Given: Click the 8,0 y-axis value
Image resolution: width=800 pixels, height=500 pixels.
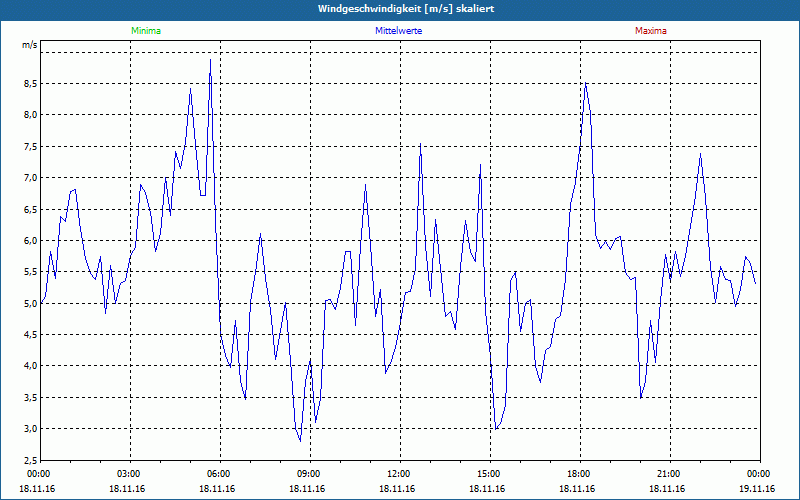Looking at the screenshot, I should click(x=31, y=115).
